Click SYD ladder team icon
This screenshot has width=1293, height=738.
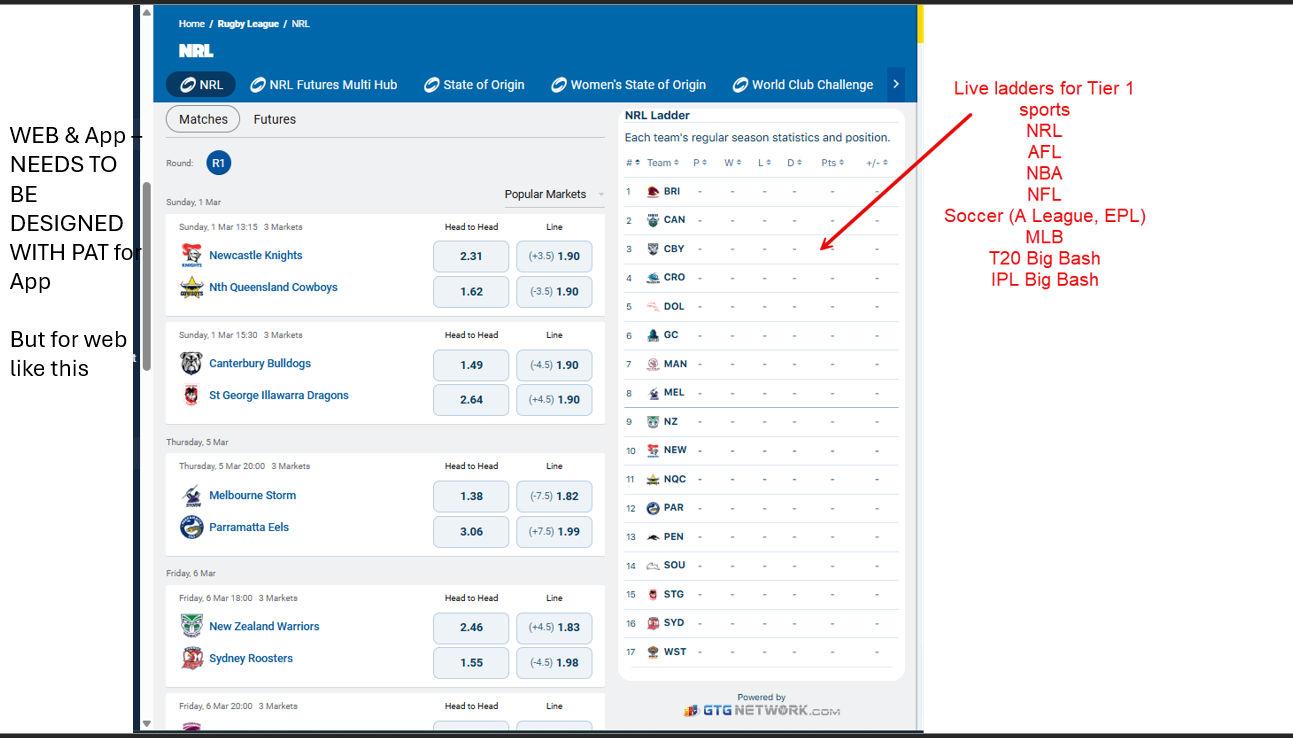[x=653, y=623]
